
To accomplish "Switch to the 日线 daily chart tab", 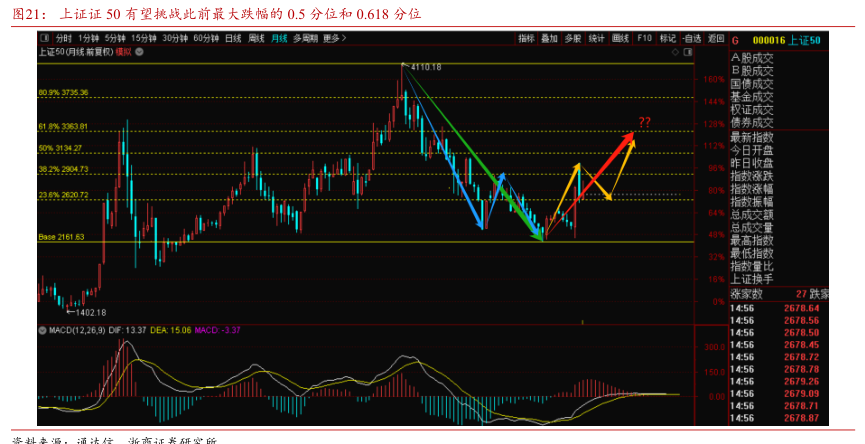I will tap(232, 38).
